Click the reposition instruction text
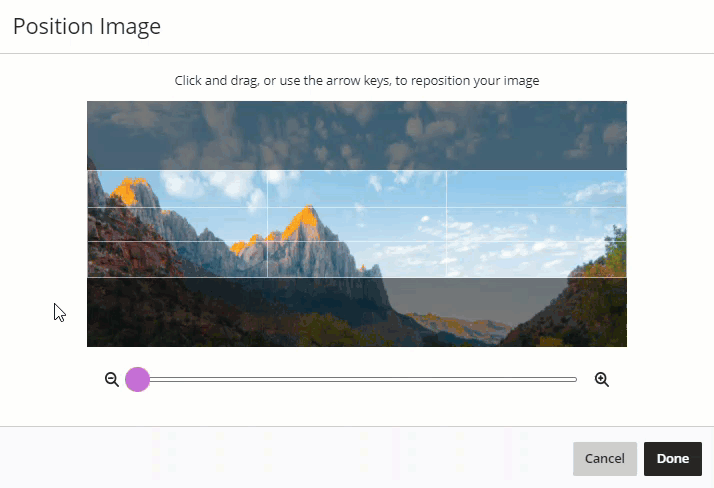The width and height of the screenshot is (714, 488). coord(357,81)
